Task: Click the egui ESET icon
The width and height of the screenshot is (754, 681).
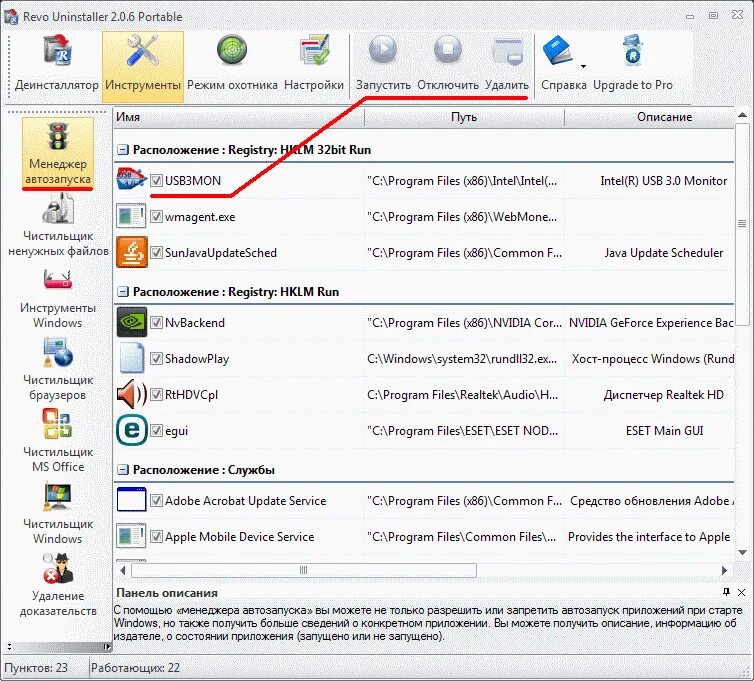Action: point(131,430)
